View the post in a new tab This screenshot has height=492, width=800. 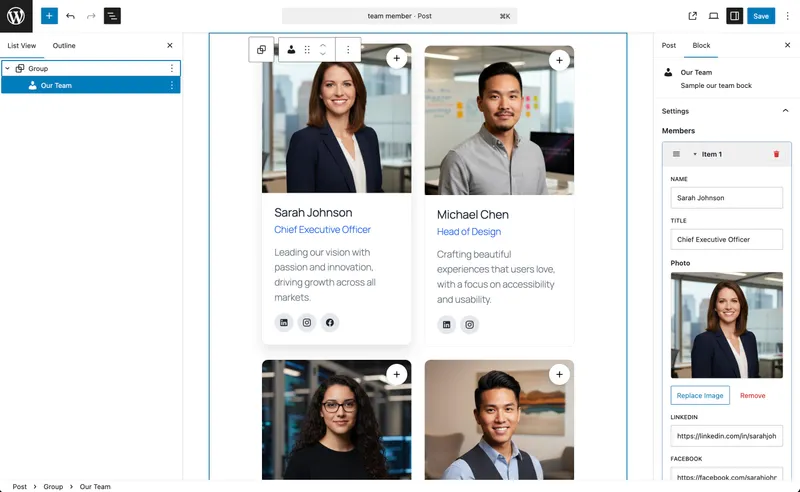pos(692,16)
